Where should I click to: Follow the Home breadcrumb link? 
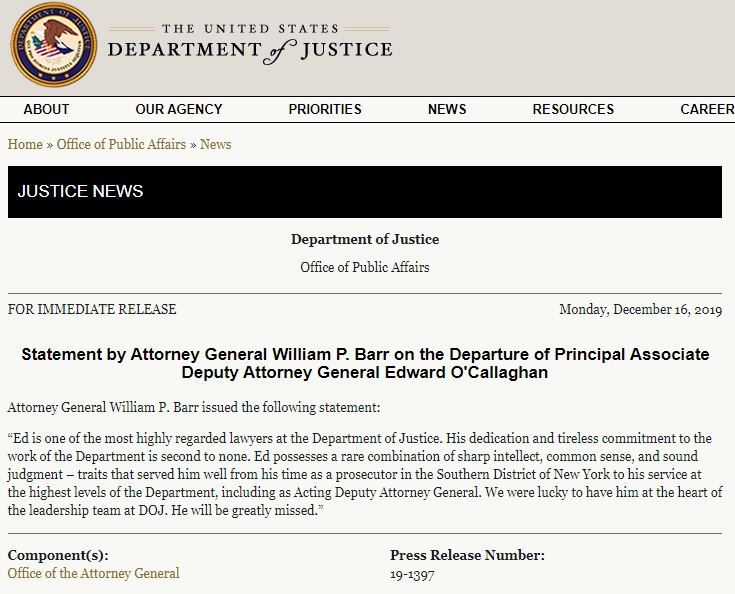coord(25,144)
